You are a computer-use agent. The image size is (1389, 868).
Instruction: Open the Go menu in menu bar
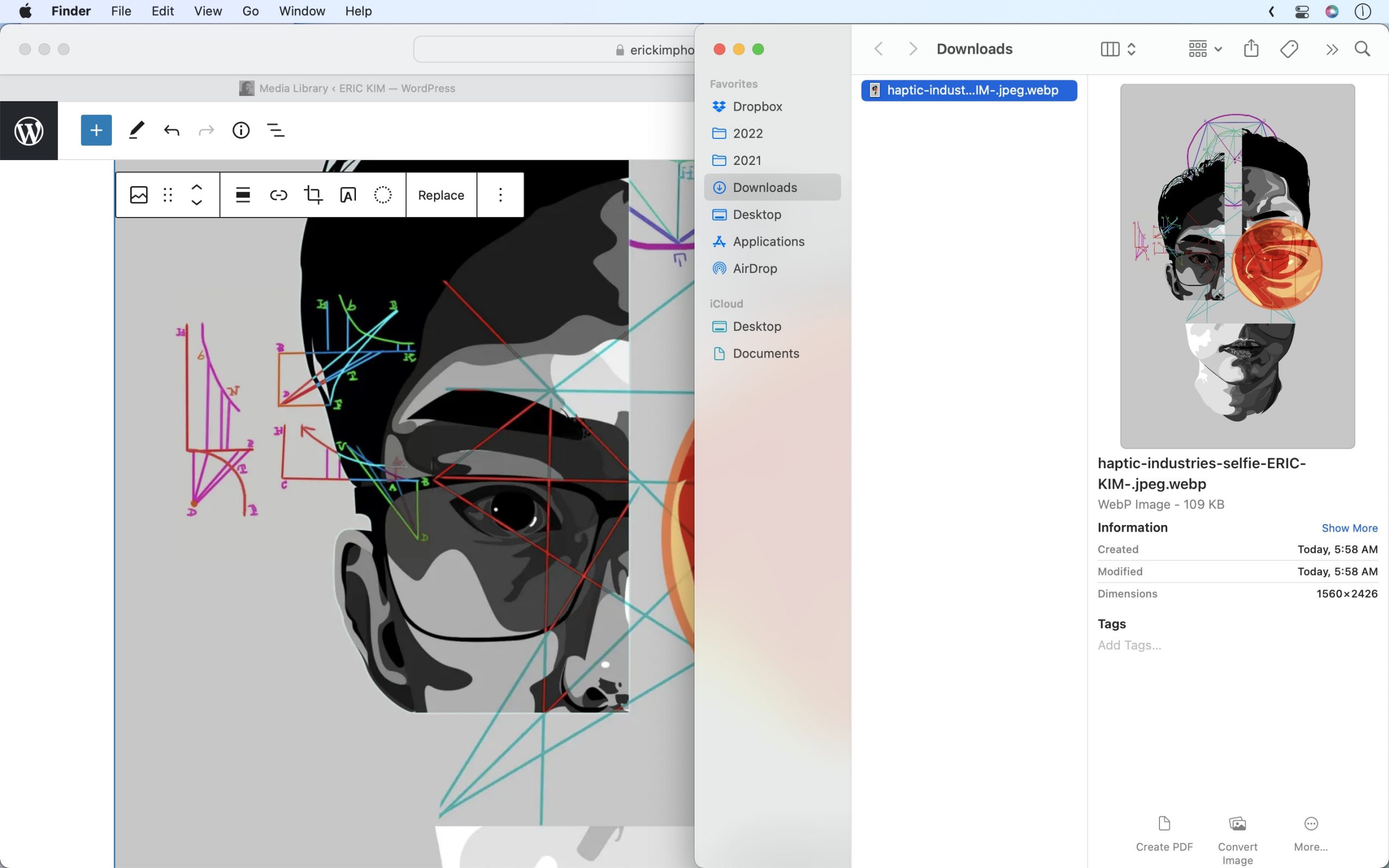tap(250, 11)
